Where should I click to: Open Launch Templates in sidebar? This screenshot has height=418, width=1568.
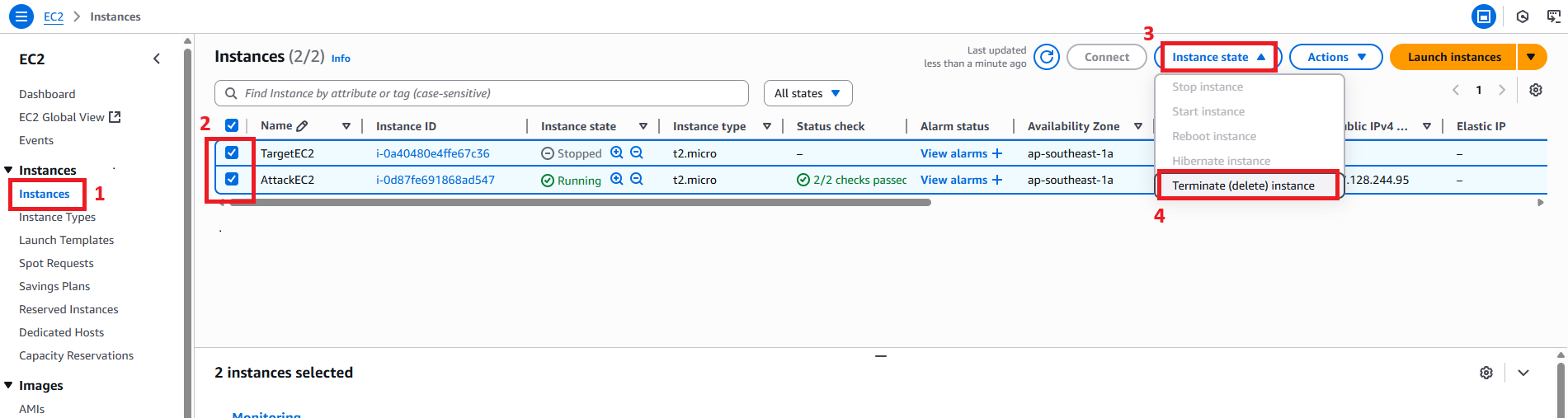point(67,240)
